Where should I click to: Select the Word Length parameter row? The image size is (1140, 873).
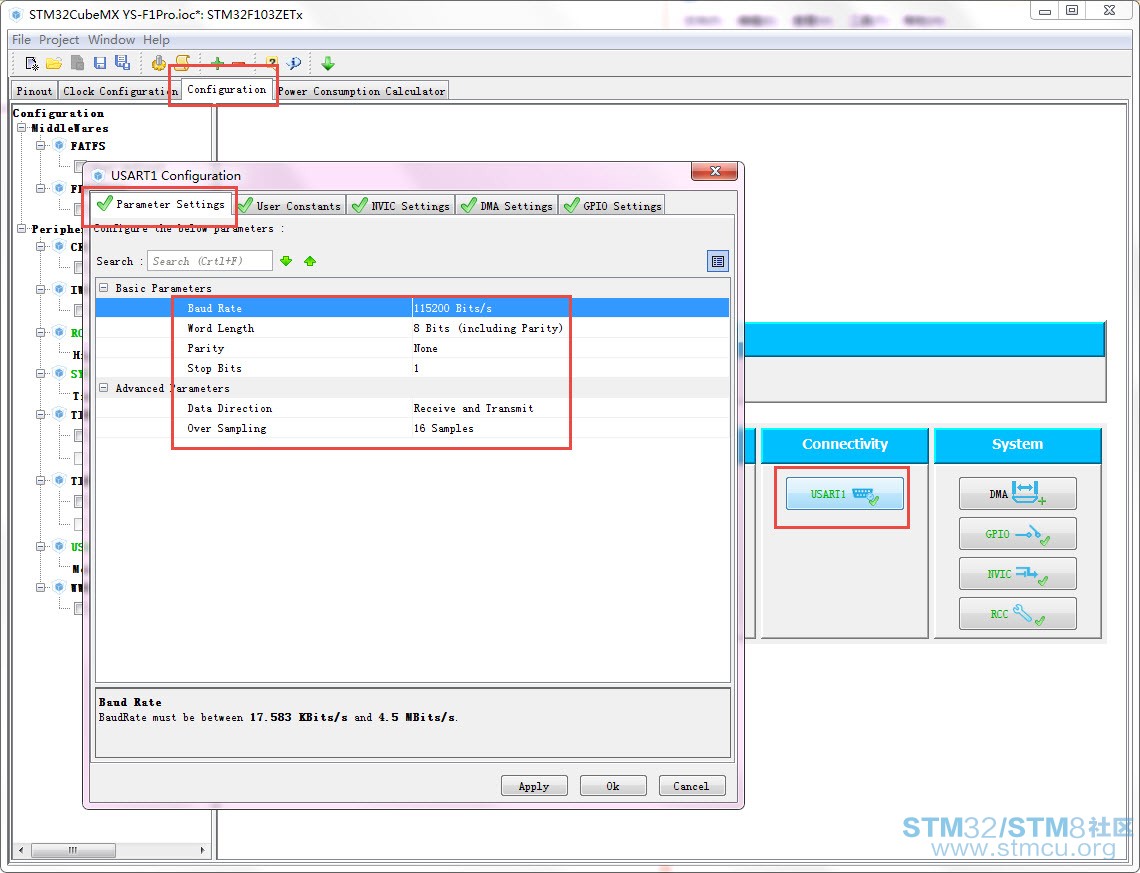412,328
